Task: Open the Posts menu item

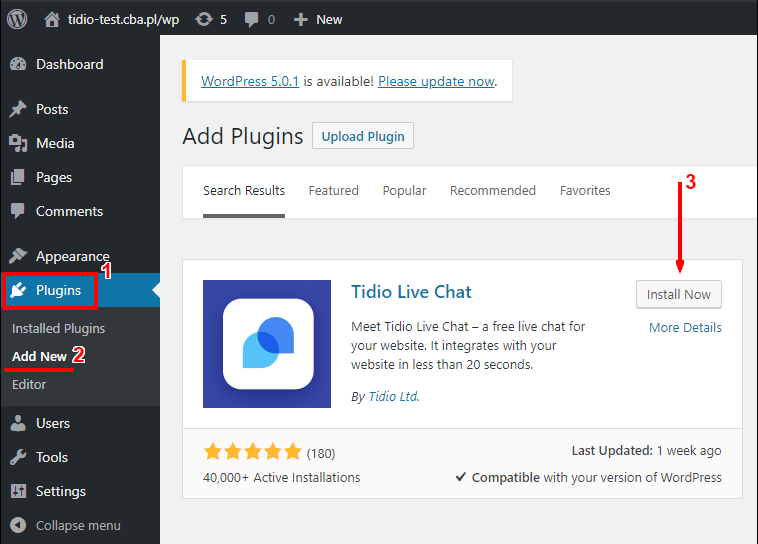Action: tap(52, 109)
